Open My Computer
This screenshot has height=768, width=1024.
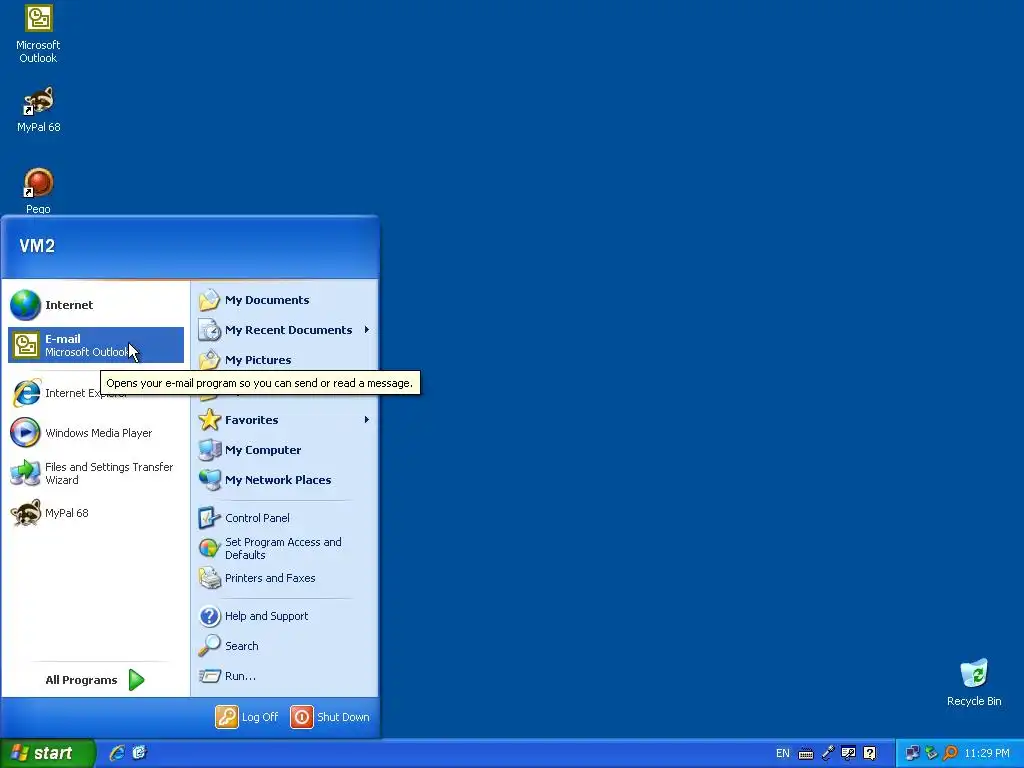285,450
